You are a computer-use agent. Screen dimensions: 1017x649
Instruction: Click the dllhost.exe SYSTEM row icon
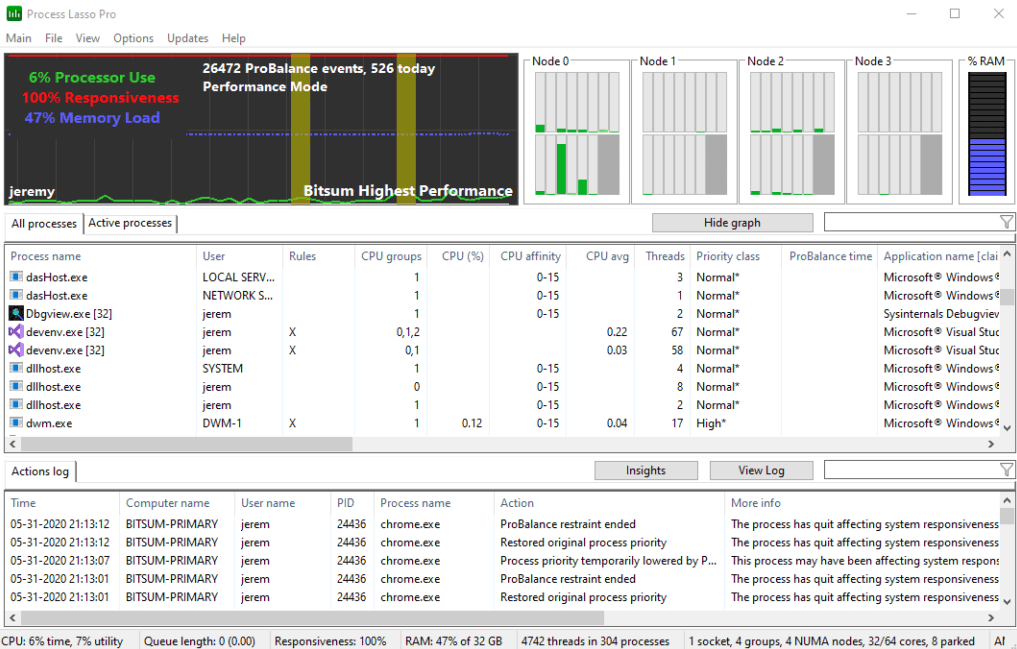click(x=16, y=368)
